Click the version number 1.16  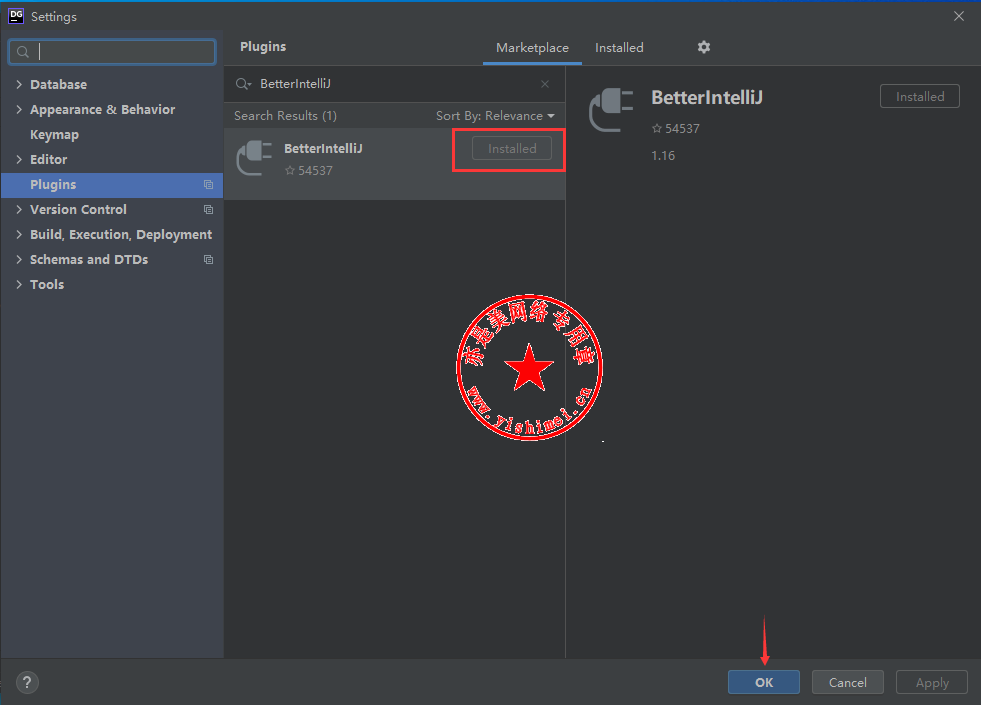[663, 156]
